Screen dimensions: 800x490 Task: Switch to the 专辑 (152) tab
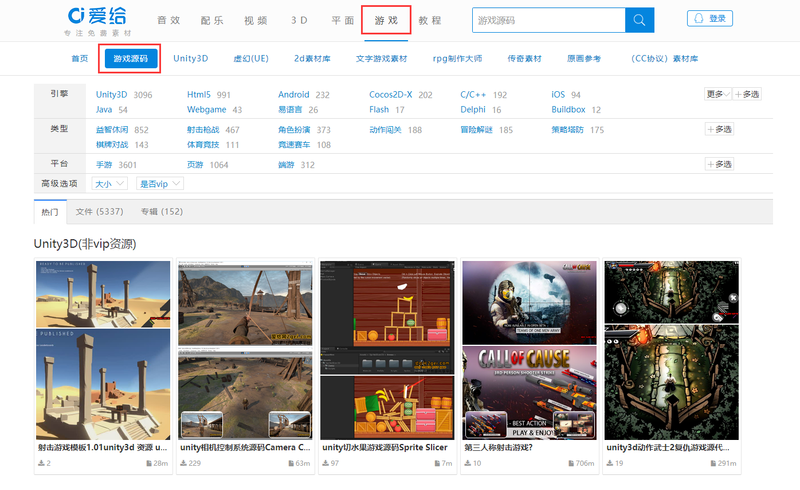tap(162, 212)
